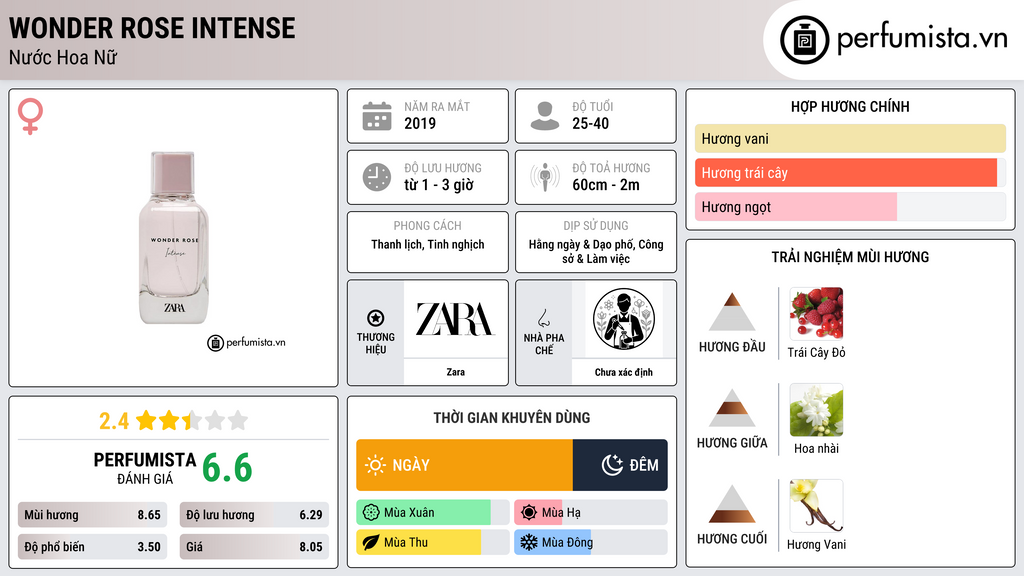This screenshot has height=576, width=1024.
Task: Click the Mùa Thu season bar
Action: click(x=432, y=542)
